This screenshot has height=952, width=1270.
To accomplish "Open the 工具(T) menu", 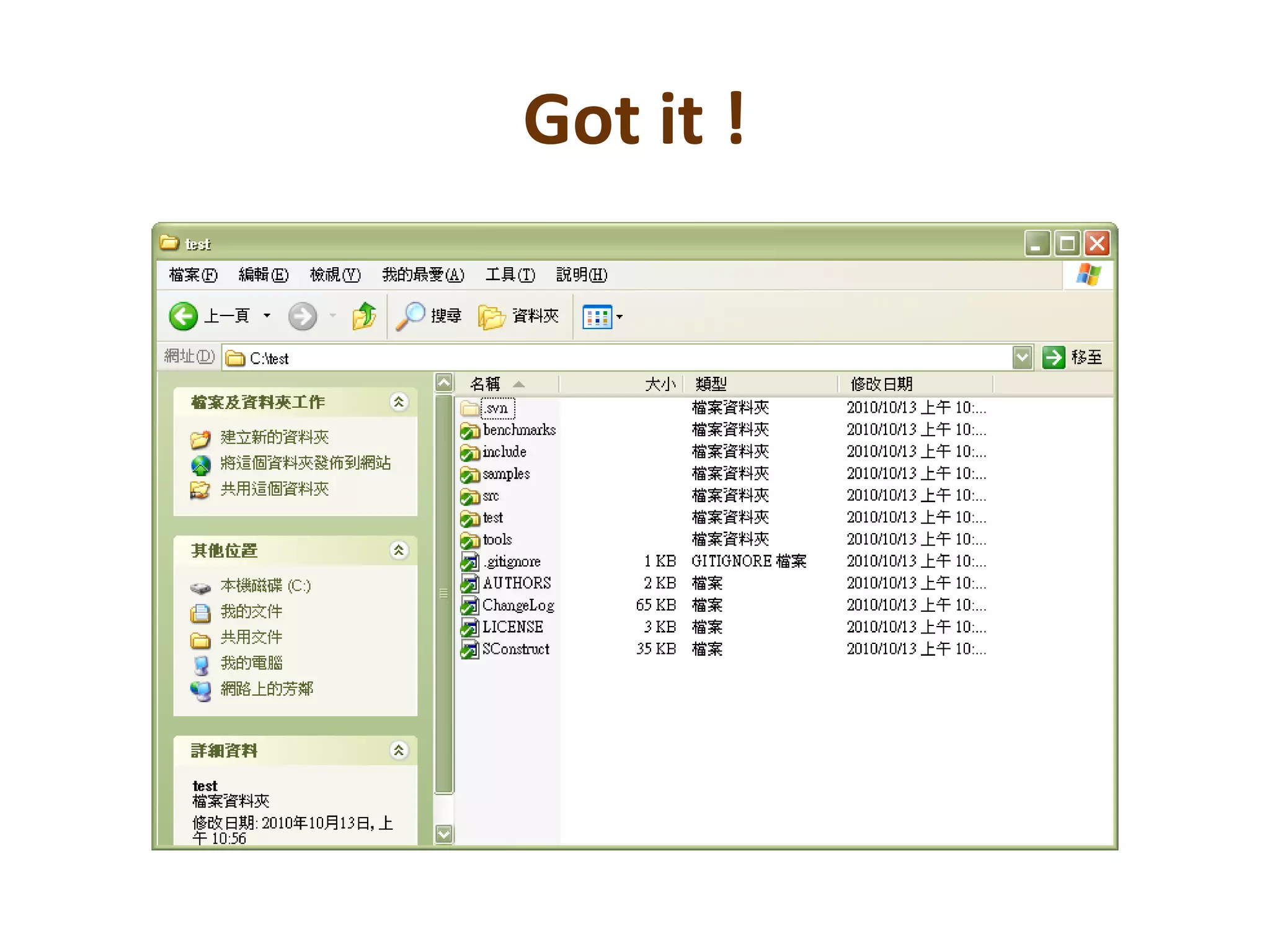I will 510,275.
